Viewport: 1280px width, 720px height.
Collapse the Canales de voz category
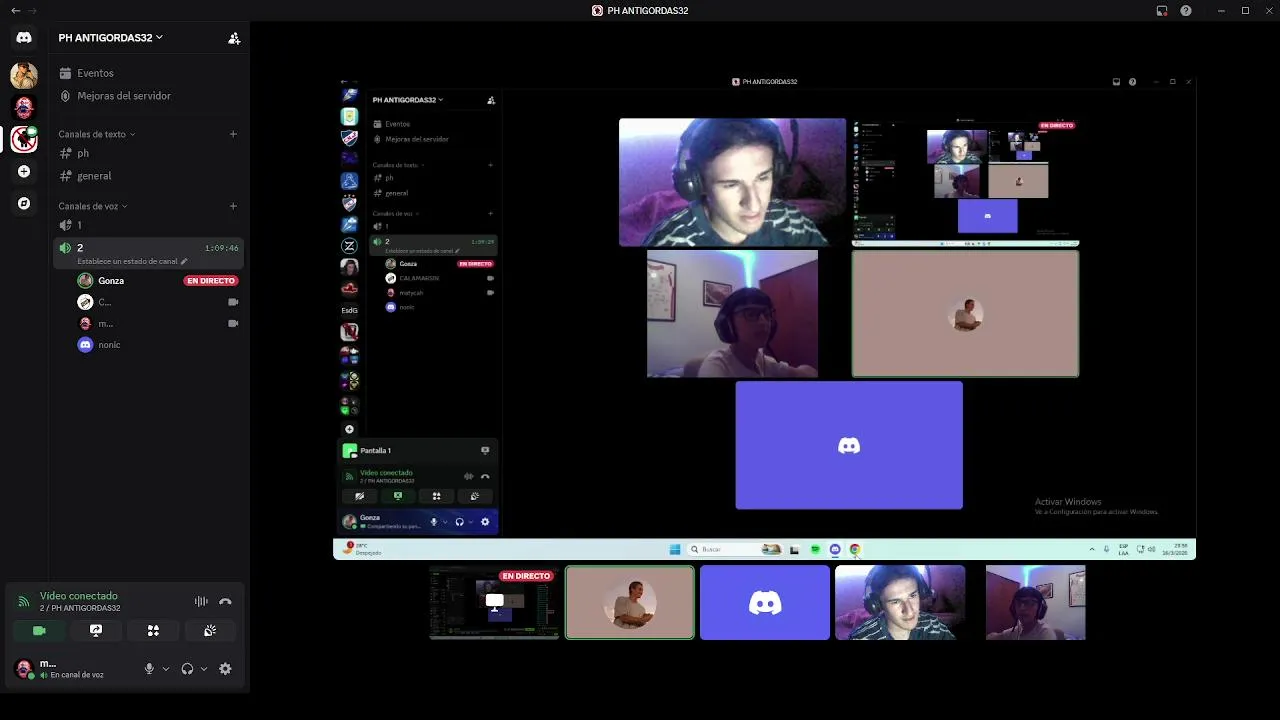click(93, 206)
